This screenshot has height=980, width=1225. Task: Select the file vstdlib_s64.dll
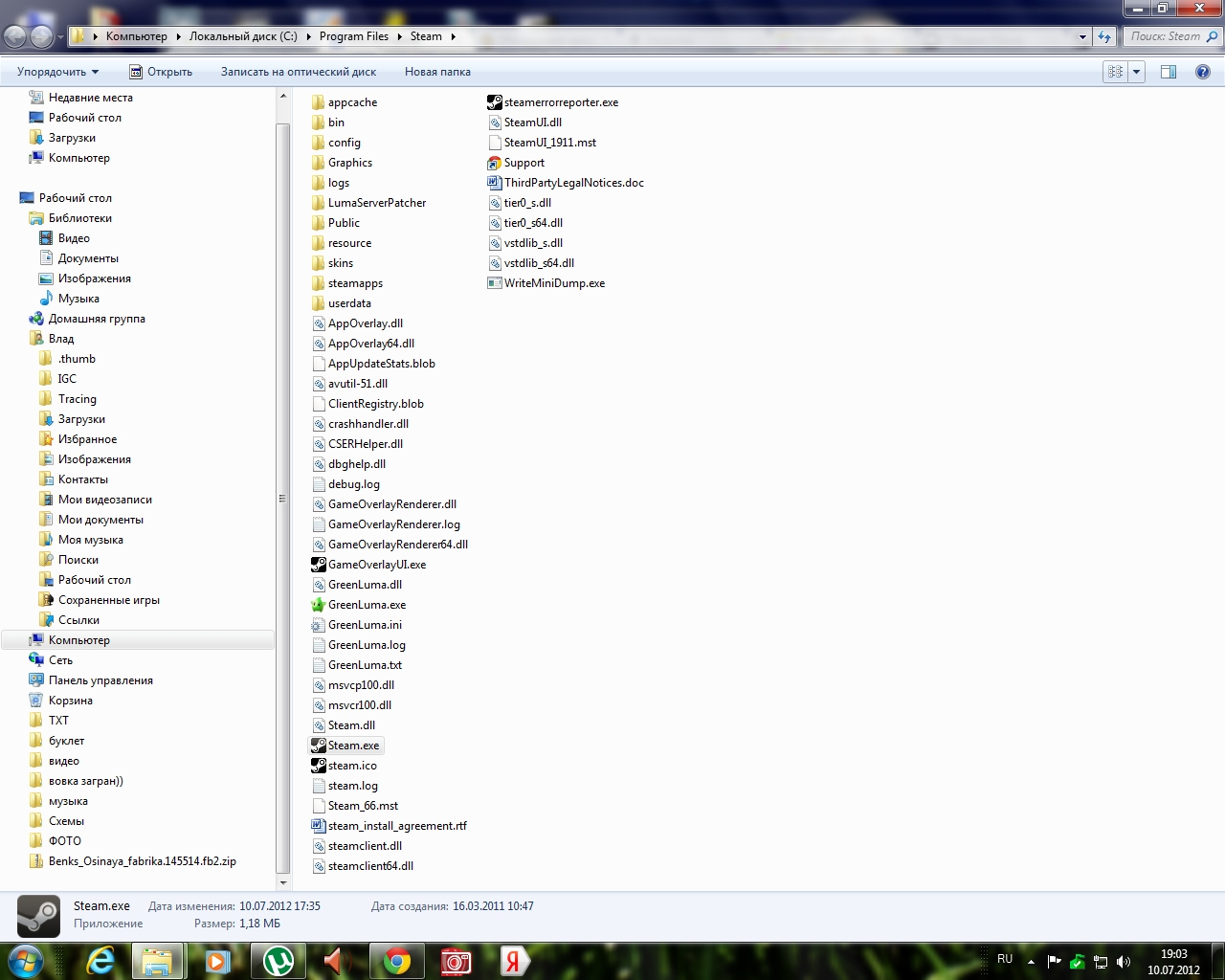coord(531,263)
